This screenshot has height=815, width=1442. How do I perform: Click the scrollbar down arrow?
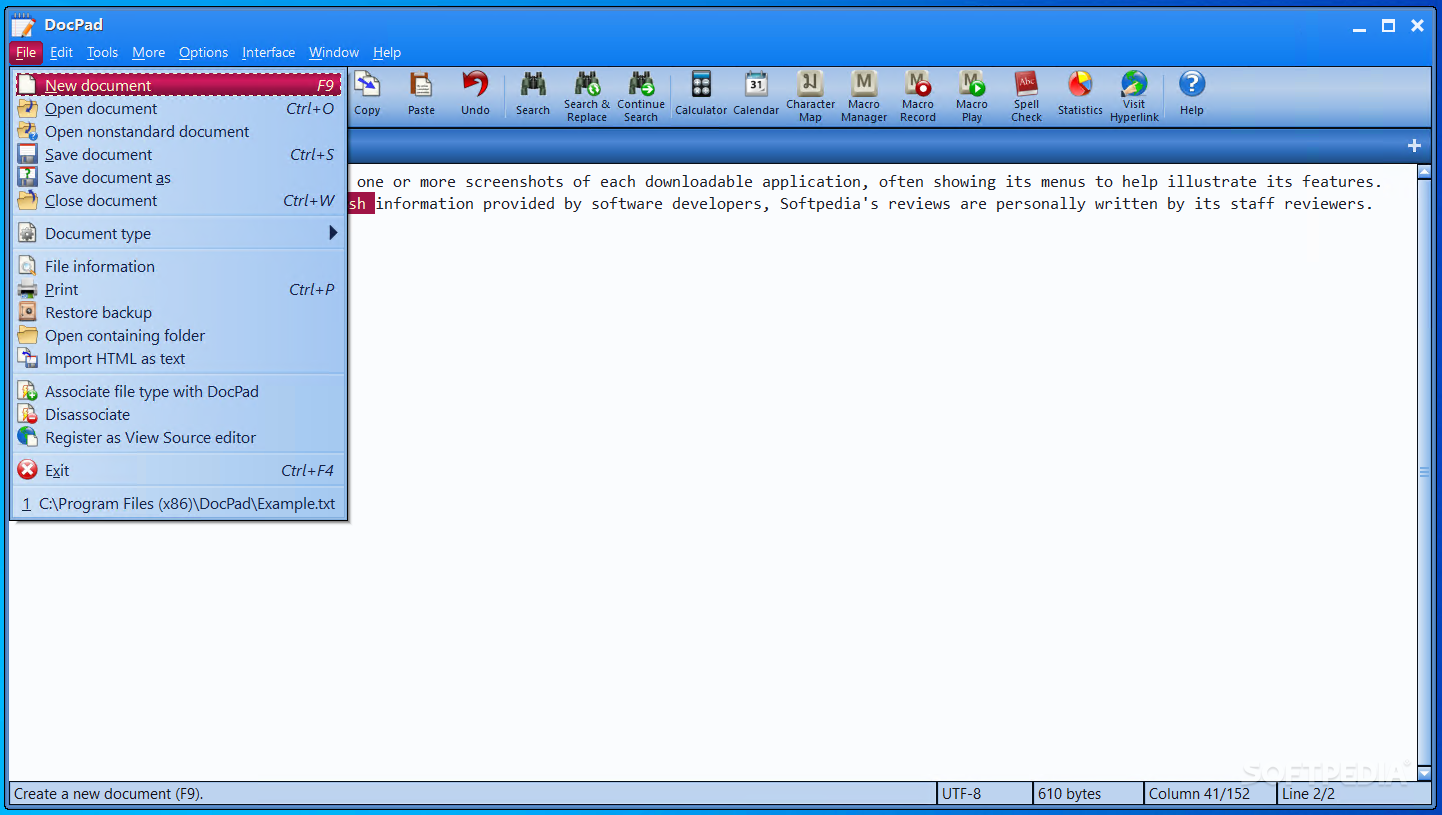(x=1424, y=773)
